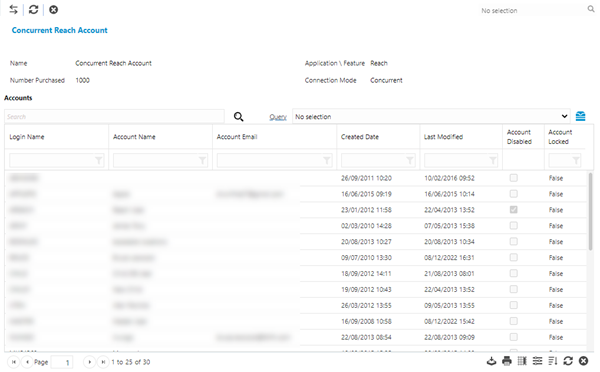Click the magnifier icon next to accounts search
This screenshot has height=372, width=600.
[238, 117]
